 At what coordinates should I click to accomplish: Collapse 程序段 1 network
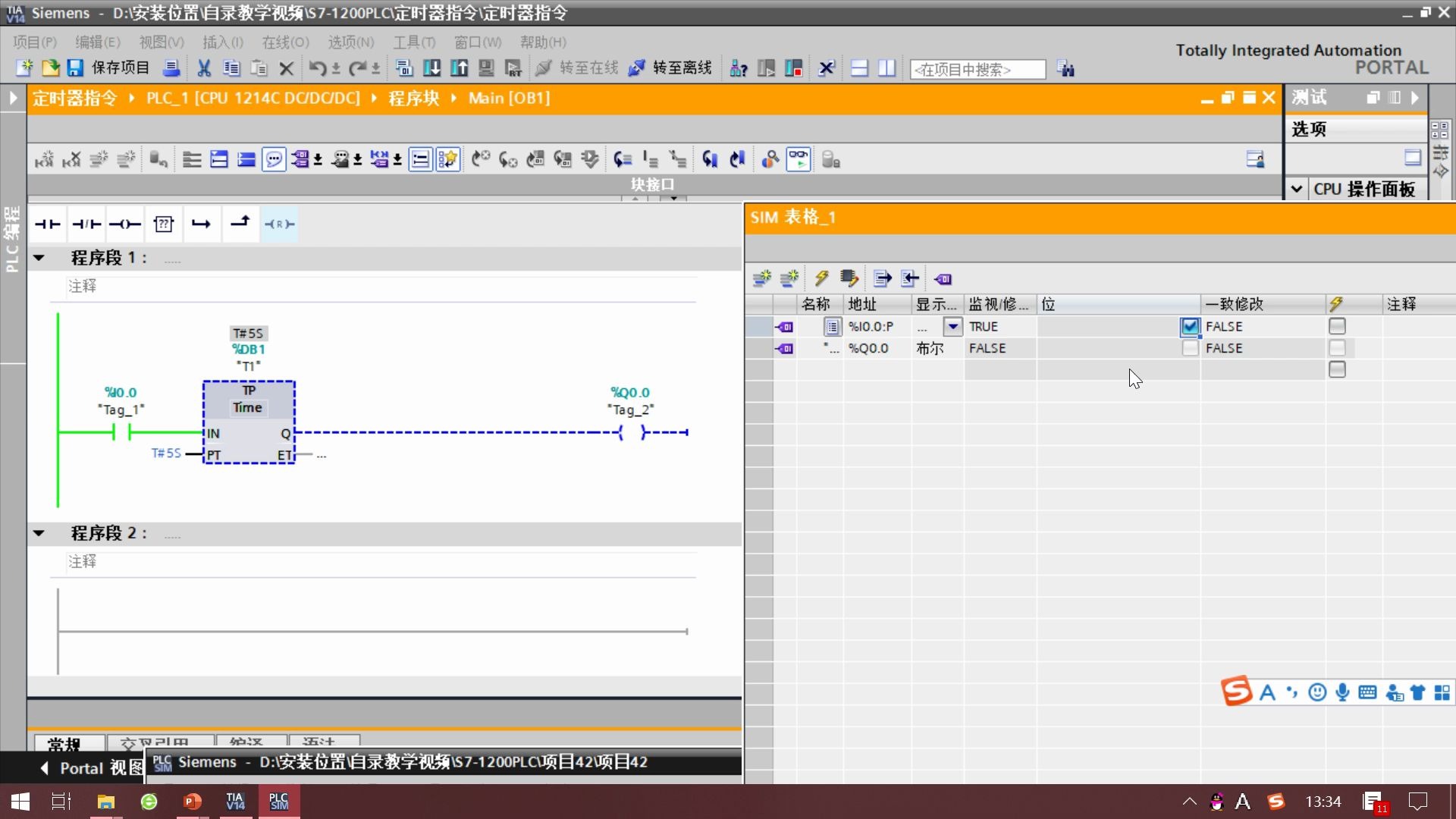click(x=39, y=258)
